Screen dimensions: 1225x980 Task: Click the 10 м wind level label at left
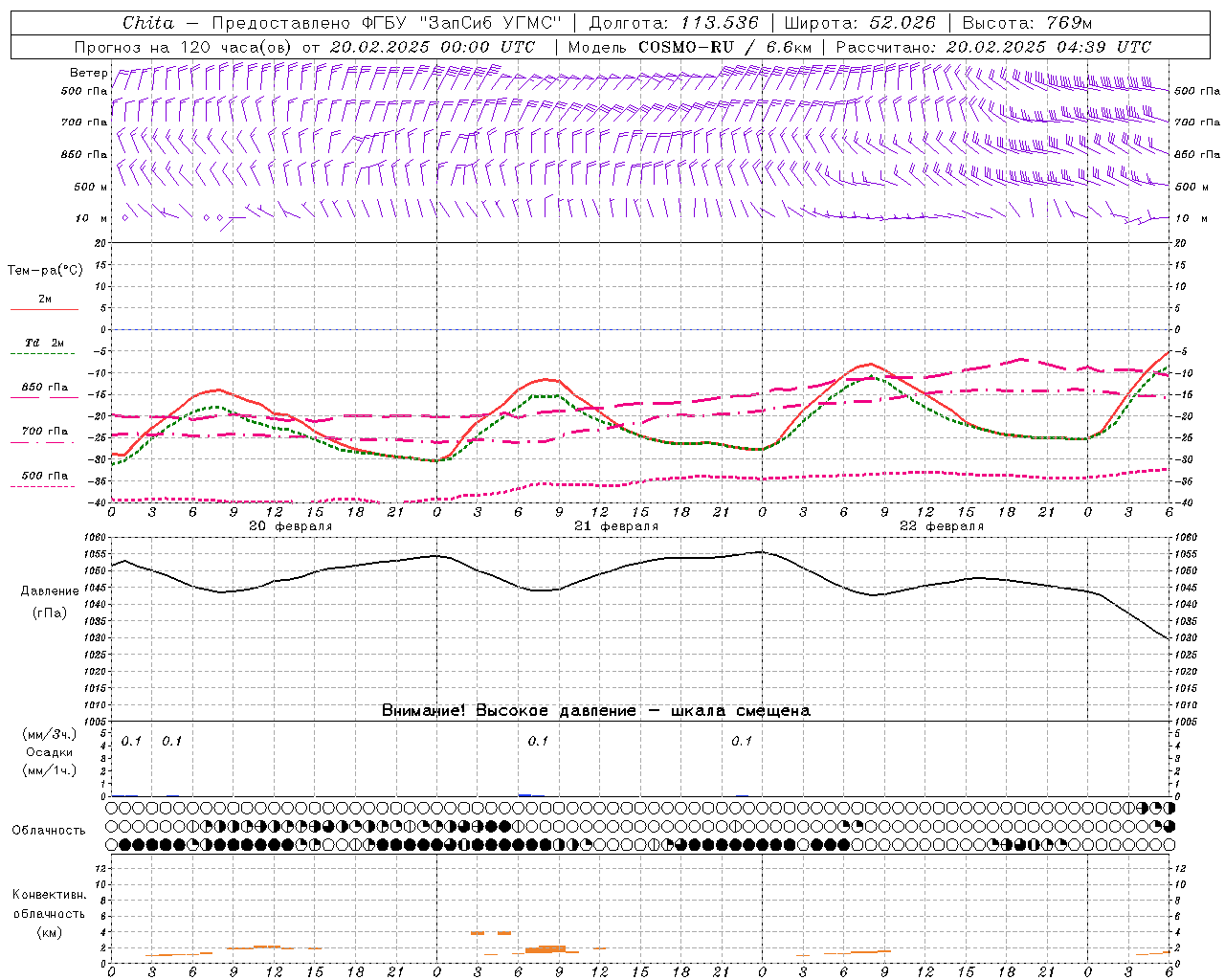click(92, 218)
